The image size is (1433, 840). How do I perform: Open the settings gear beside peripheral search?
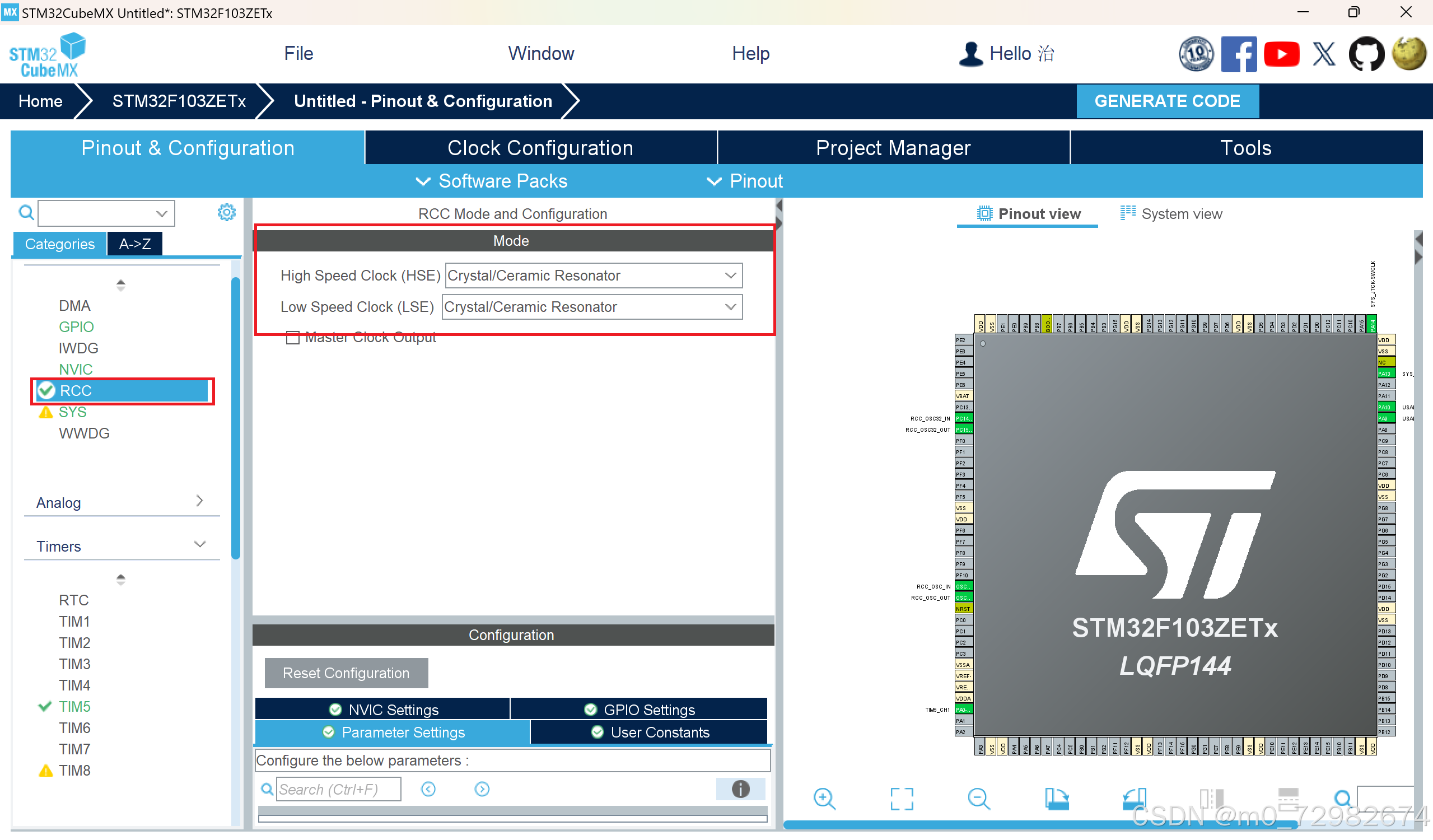tap(226, 212)
